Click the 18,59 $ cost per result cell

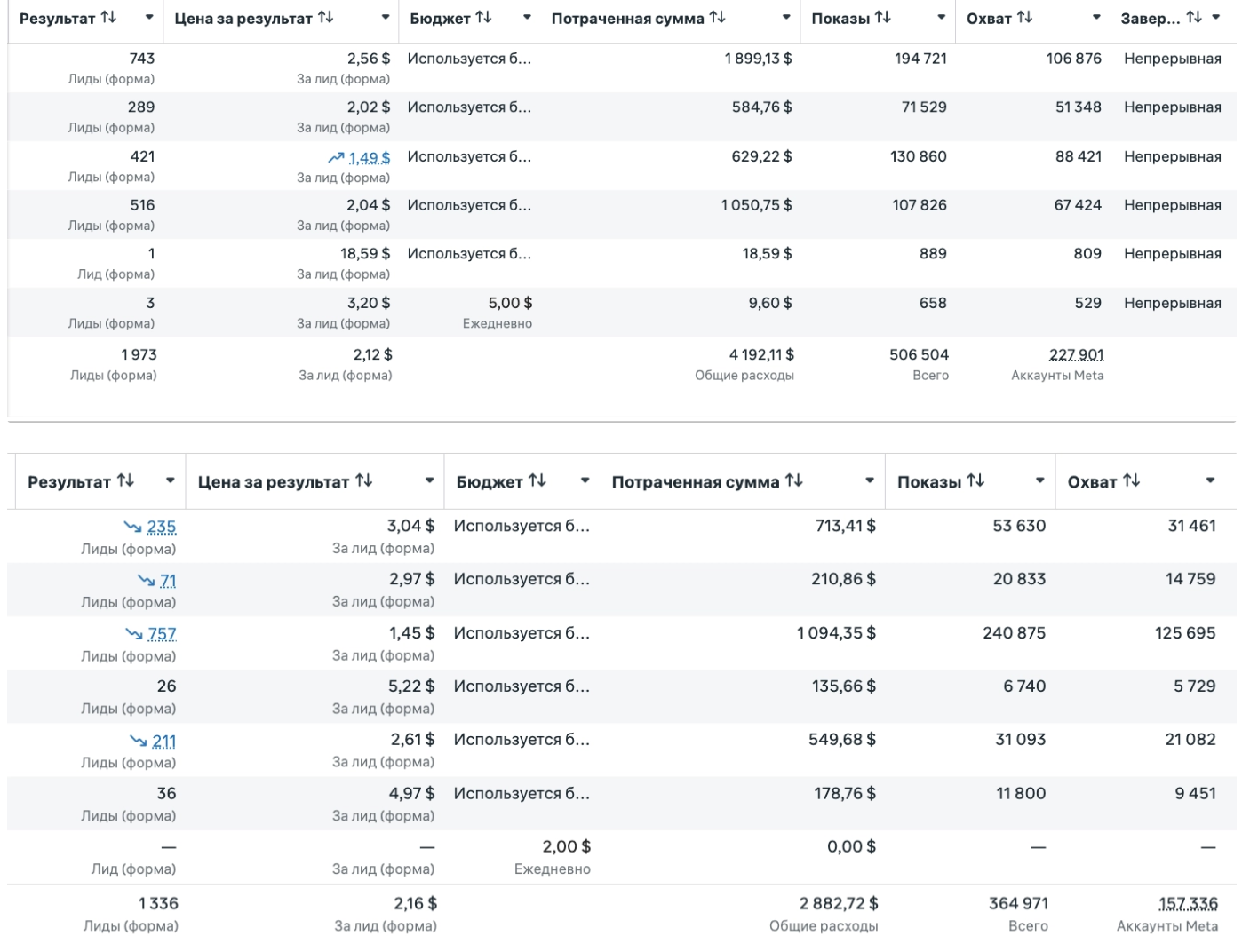[x=365, y=254]
